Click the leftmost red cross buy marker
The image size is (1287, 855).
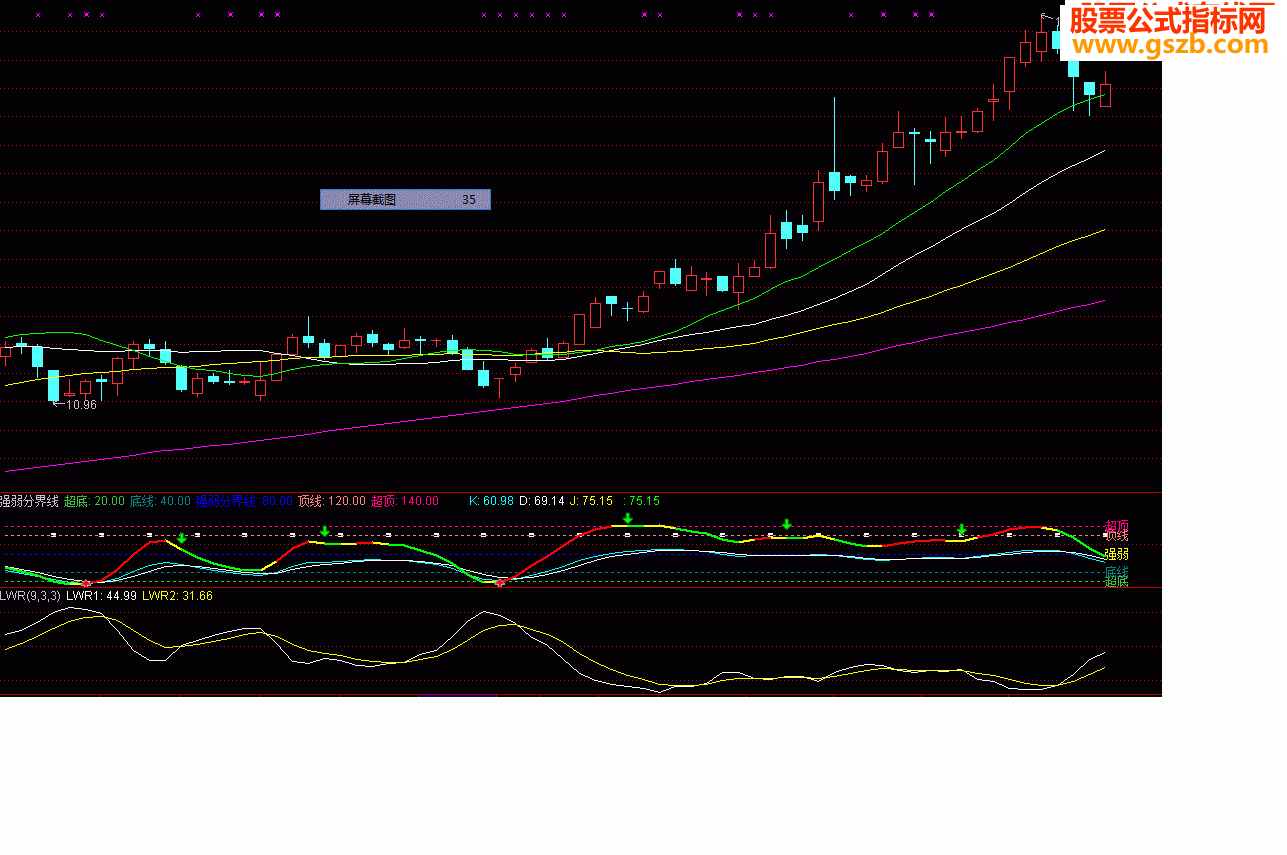[86, 583]
